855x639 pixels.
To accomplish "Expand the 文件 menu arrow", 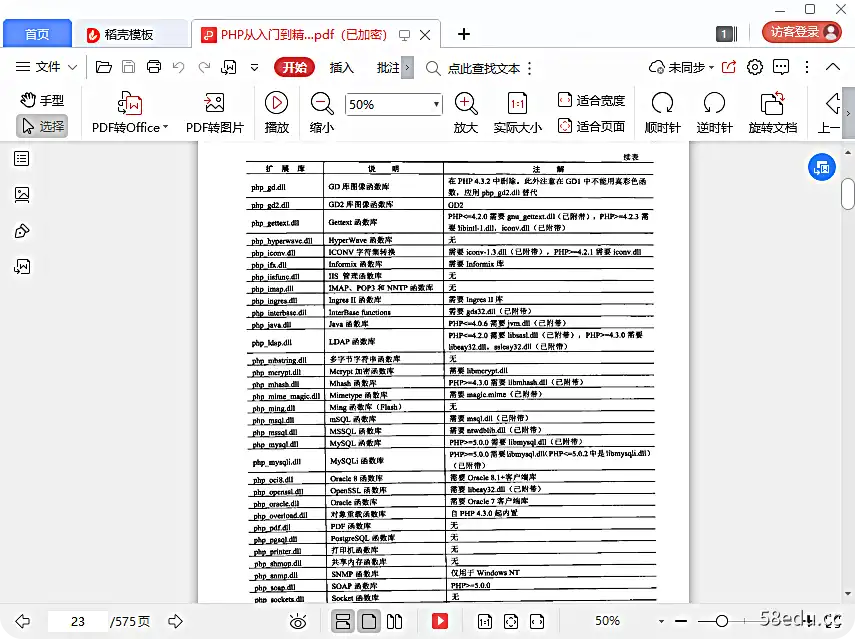I will coord(73,68).
